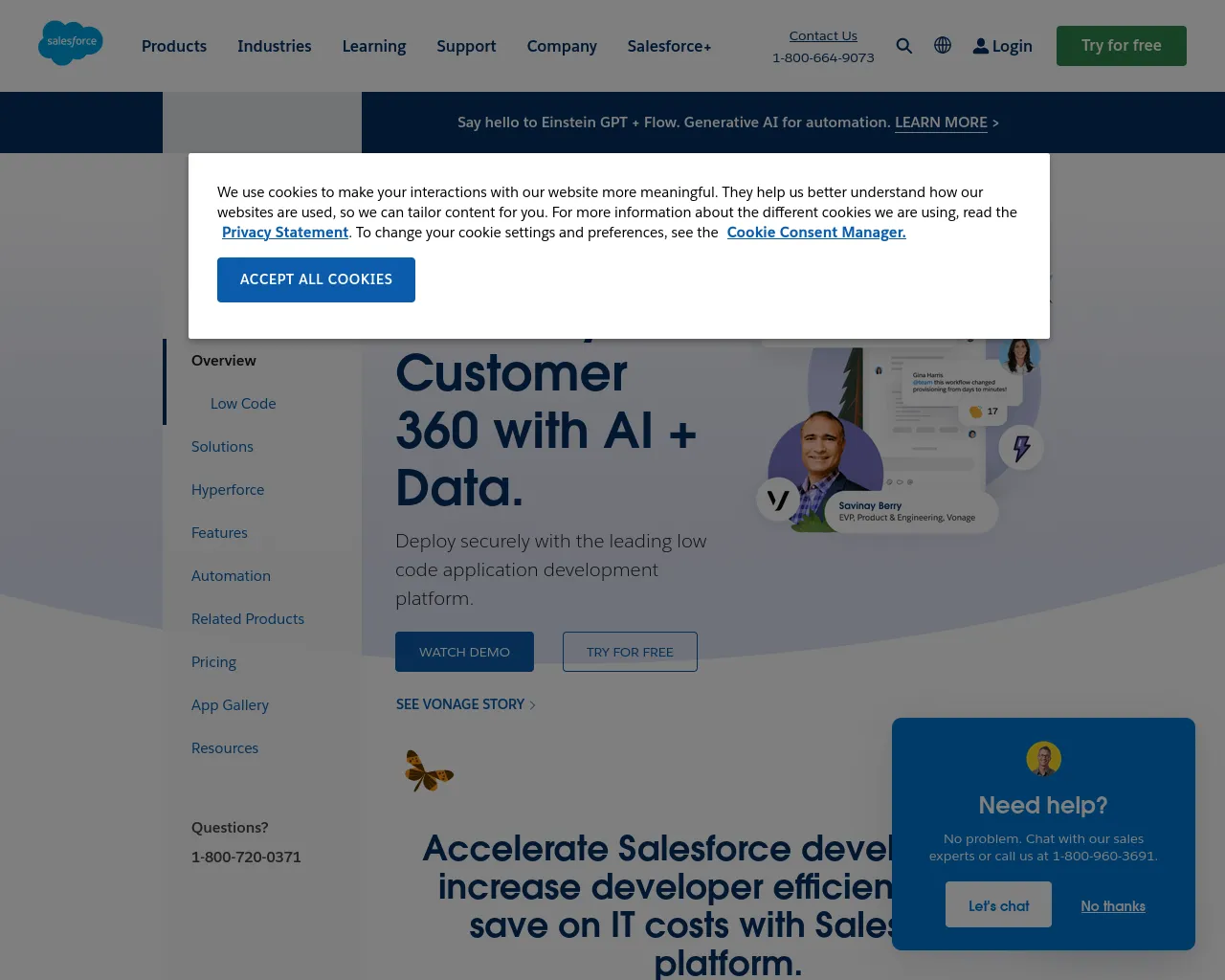Dismiss chat with No thanks

[1113, 906]
